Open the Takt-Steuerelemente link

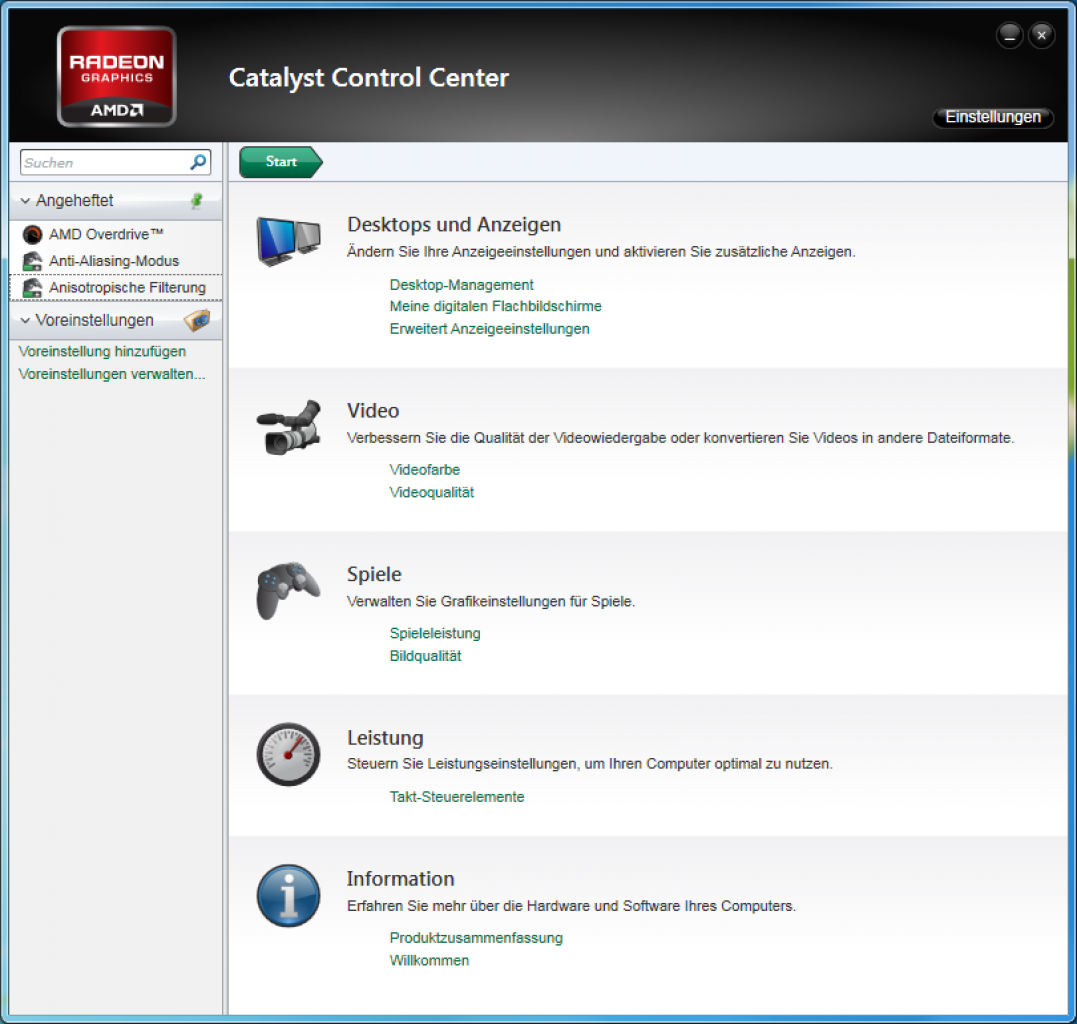[x=457, y=797]
